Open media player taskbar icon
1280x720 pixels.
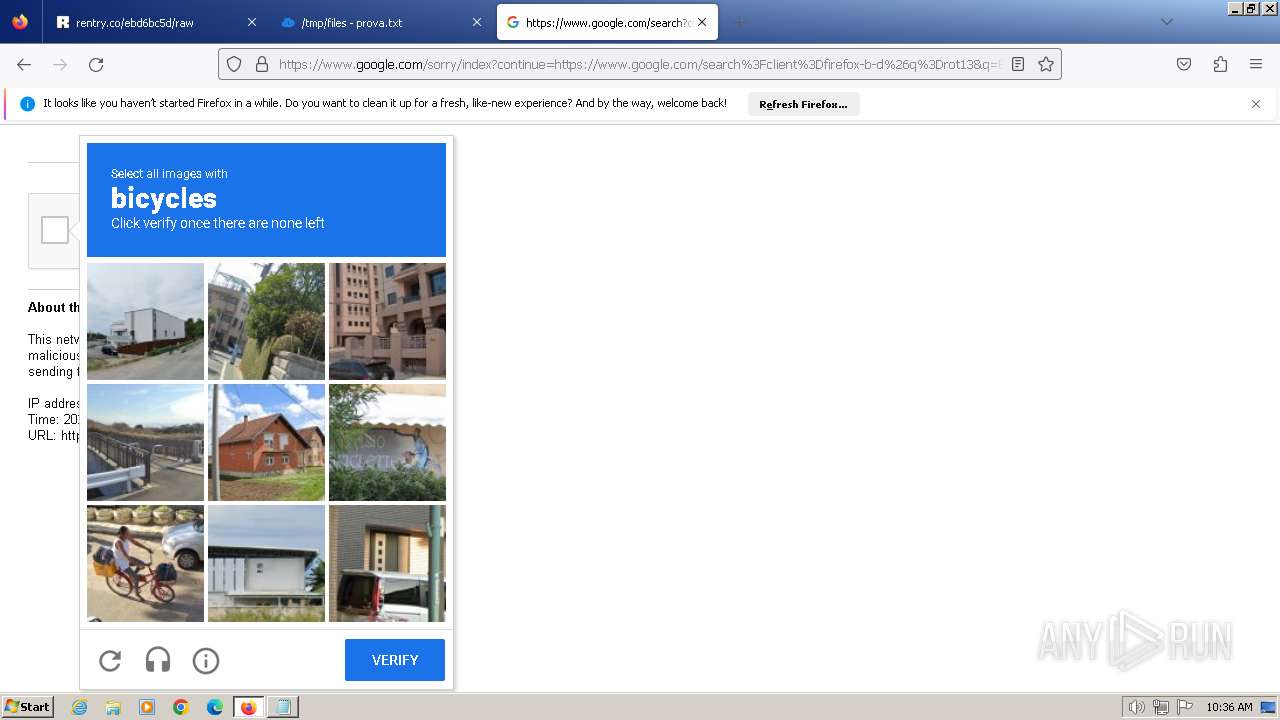pyautogui.click(x=147, y=707)
